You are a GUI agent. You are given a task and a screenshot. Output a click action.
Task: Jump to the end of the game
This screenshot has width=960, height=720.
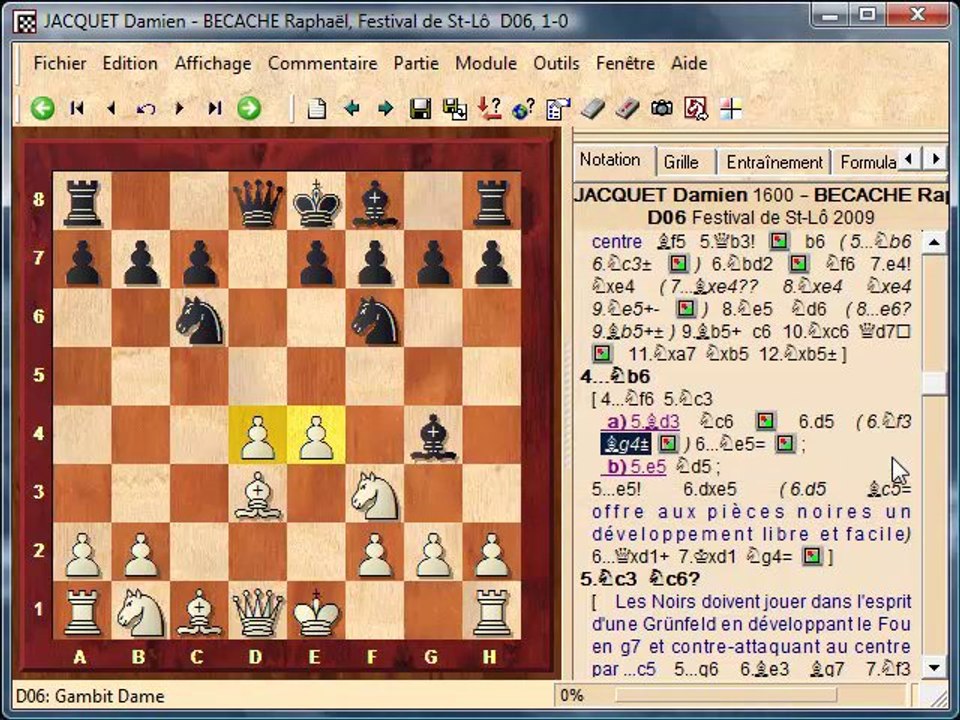pyautogui.click(x=214, y=109)
